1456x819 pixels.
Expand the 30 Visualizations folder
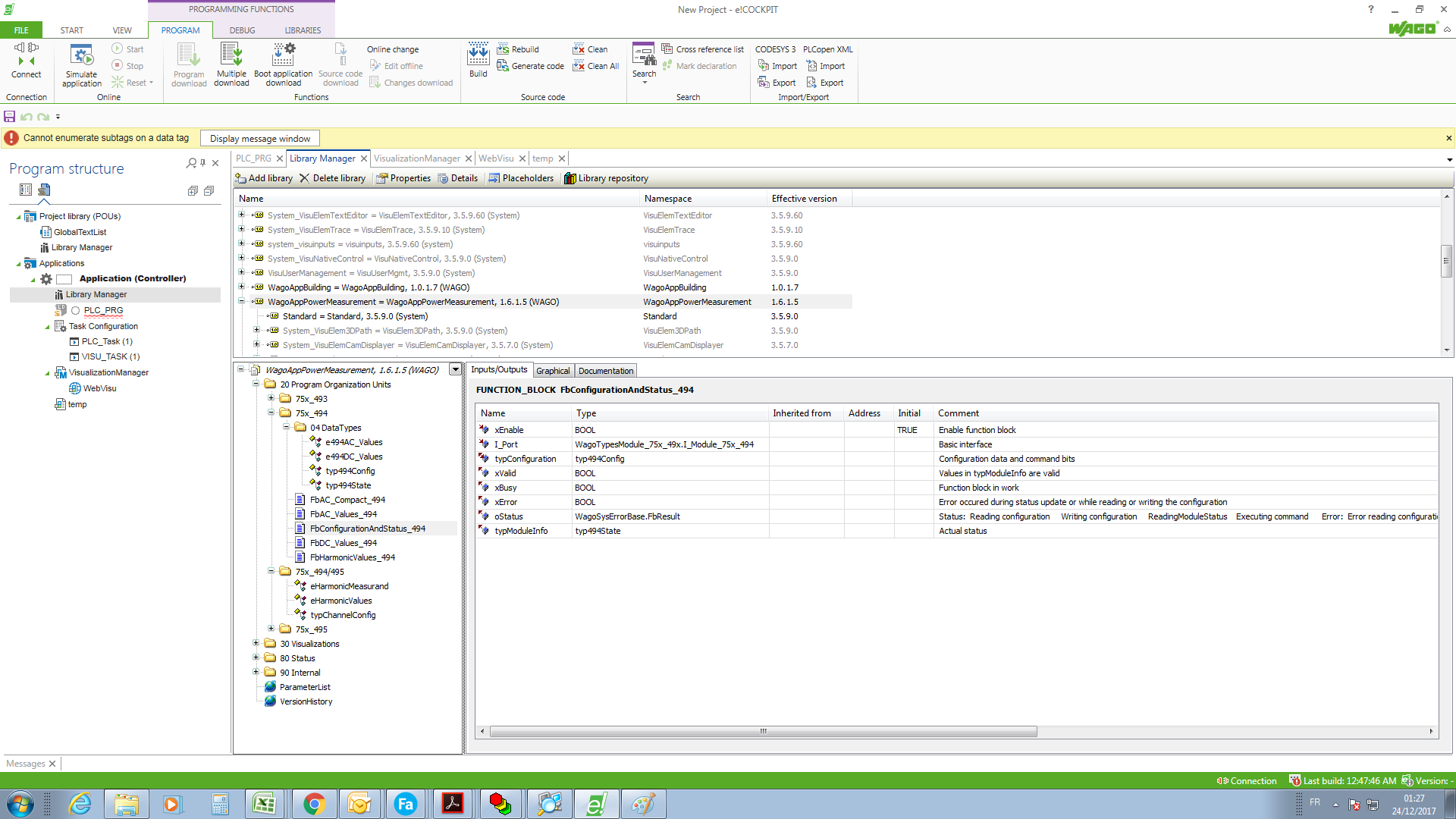point(256,643)
